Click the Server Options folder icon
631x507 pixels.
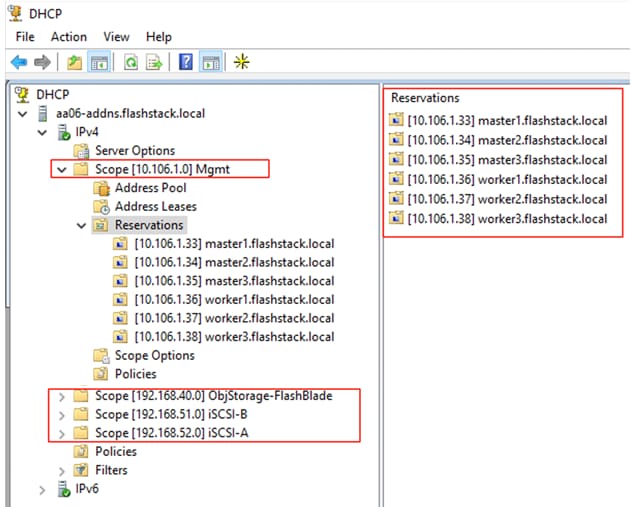tap(81, 151)
